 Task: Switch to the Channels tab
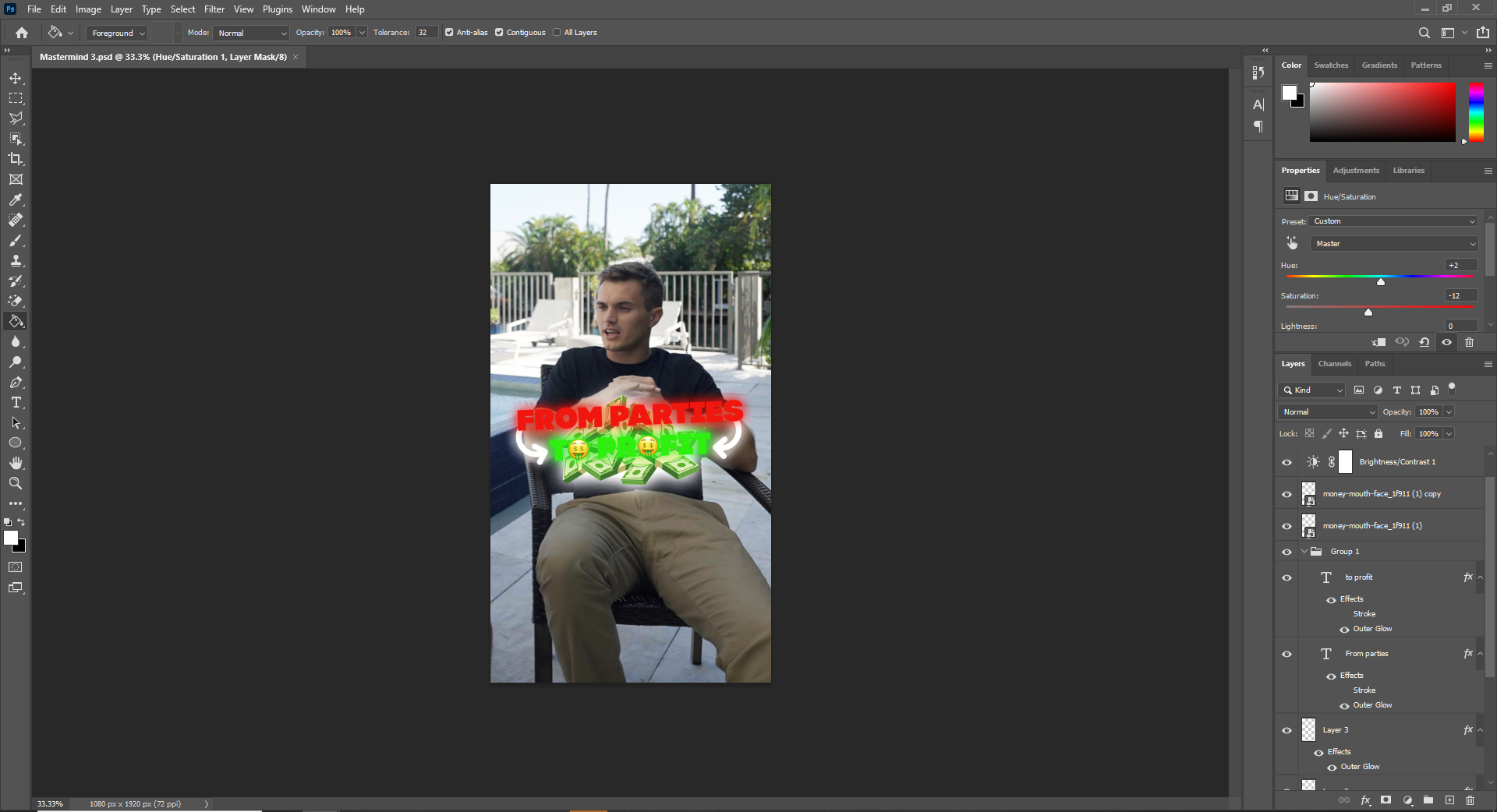[1334, 364]
